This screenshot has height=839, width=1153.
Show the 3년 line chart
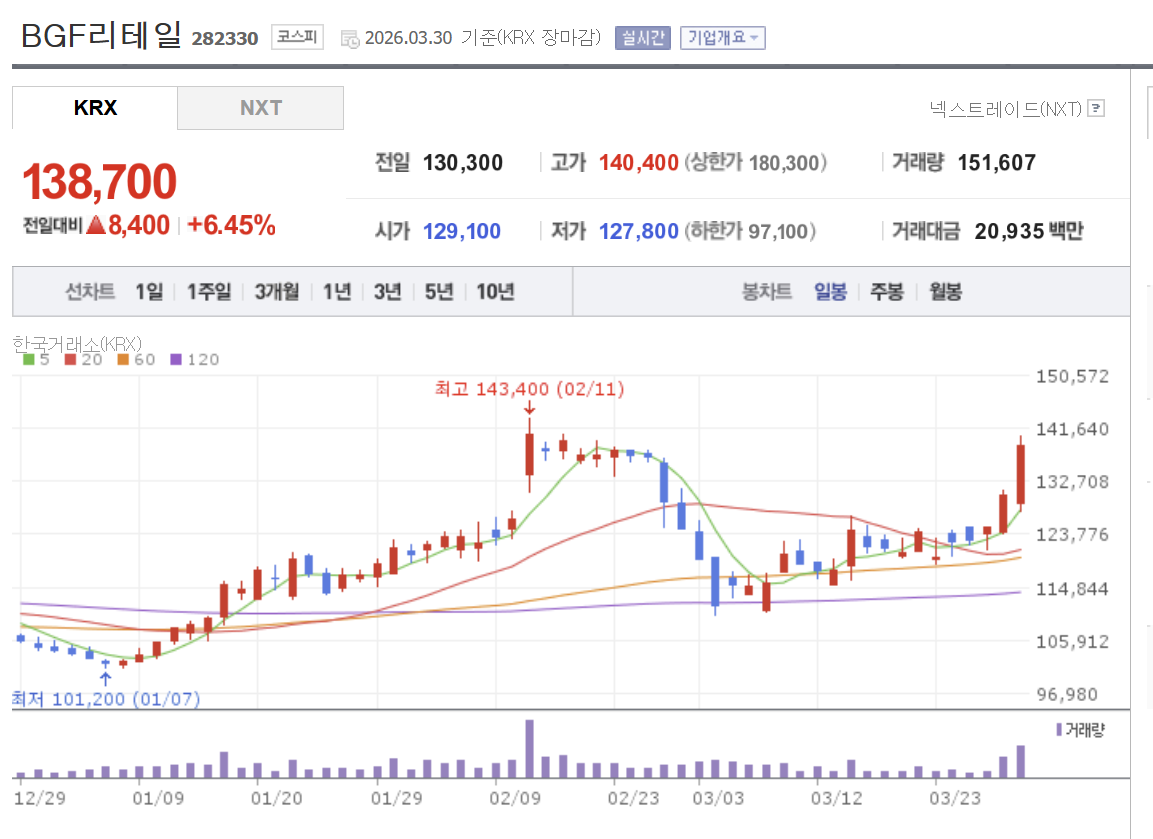(388, 292)
